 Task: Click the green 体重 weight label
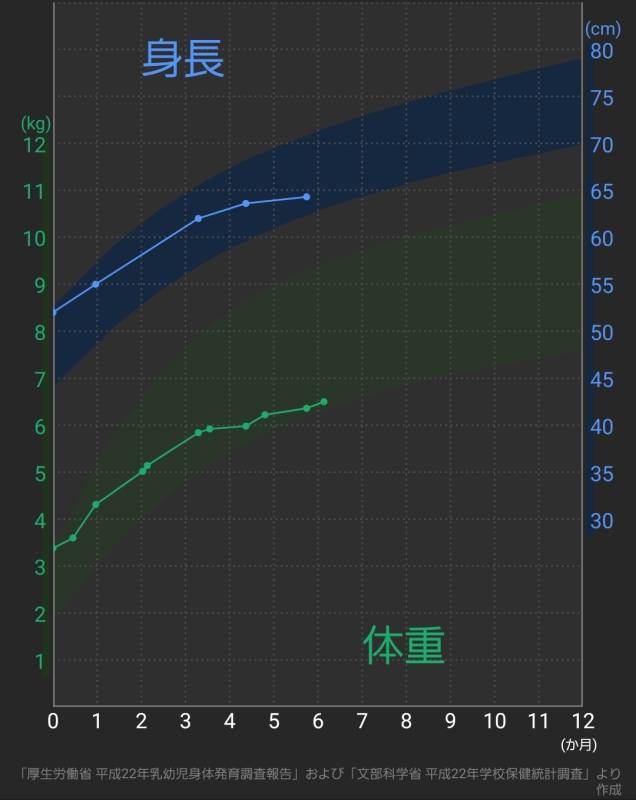403,646
